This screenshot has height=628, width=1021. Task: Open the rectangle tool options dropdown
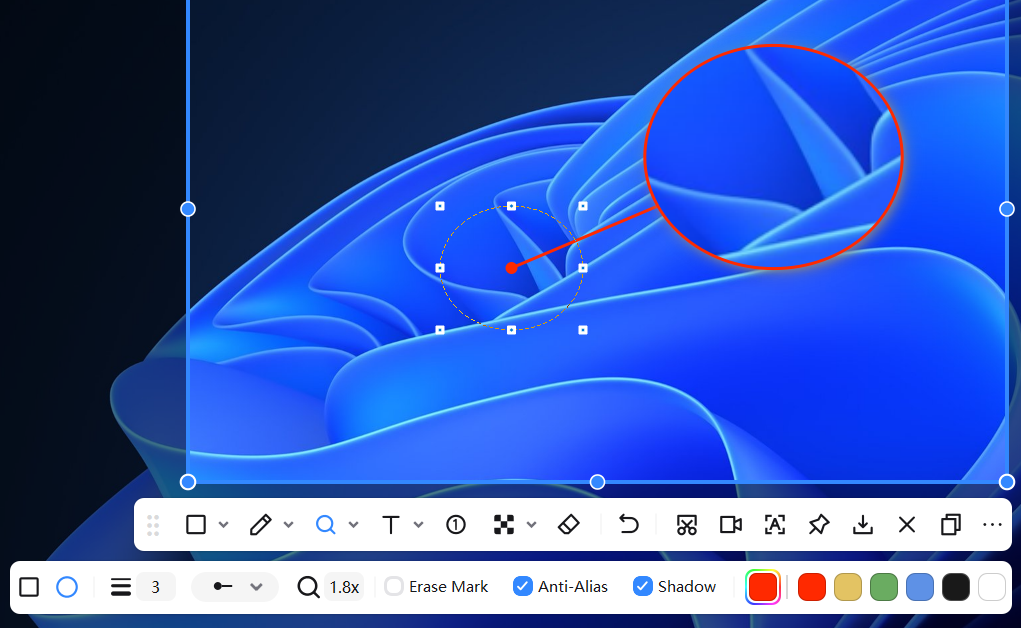click(x=223, y=524)
